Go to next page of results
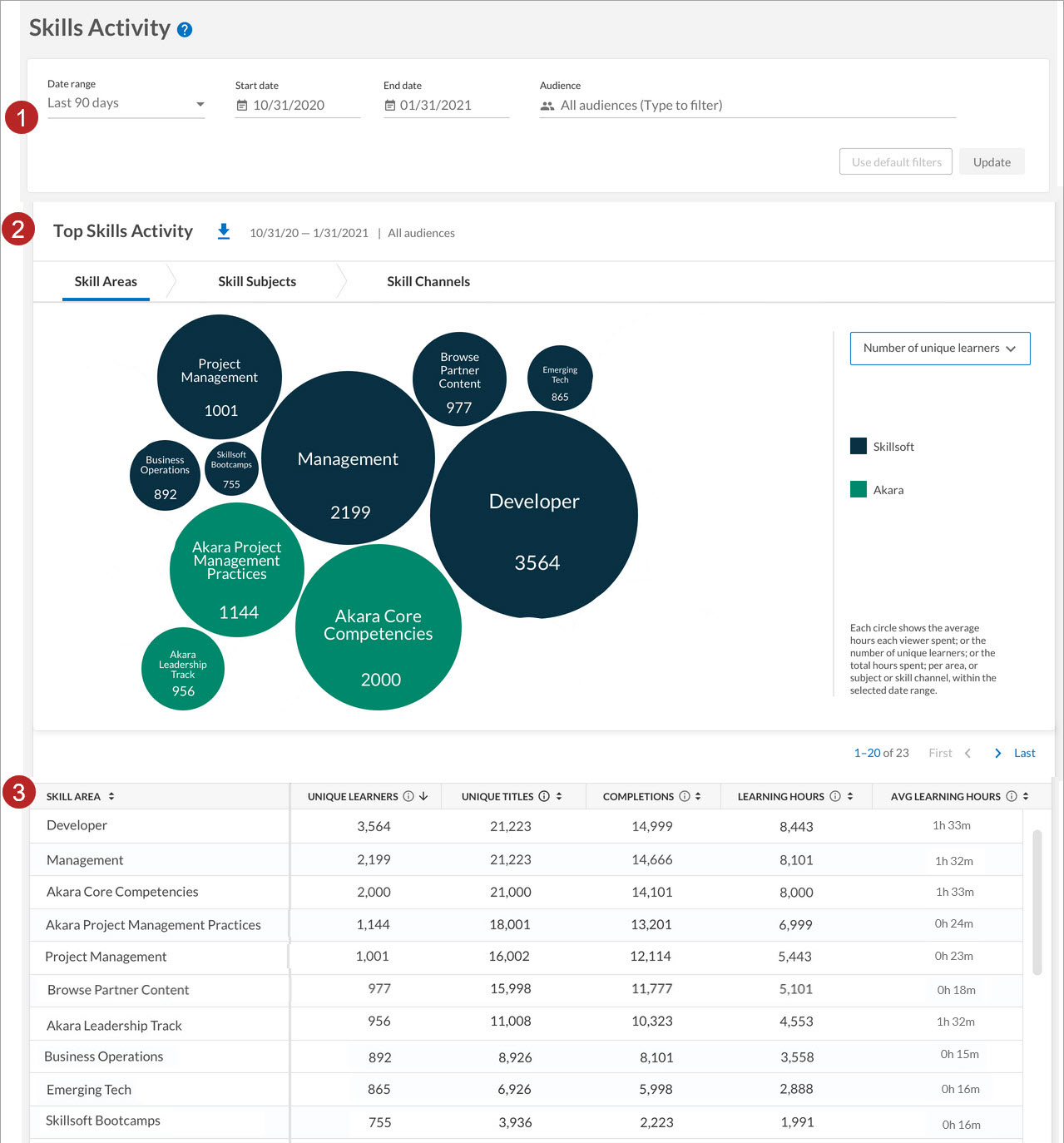The image size is (1064, 1143). tap(997, 753)
